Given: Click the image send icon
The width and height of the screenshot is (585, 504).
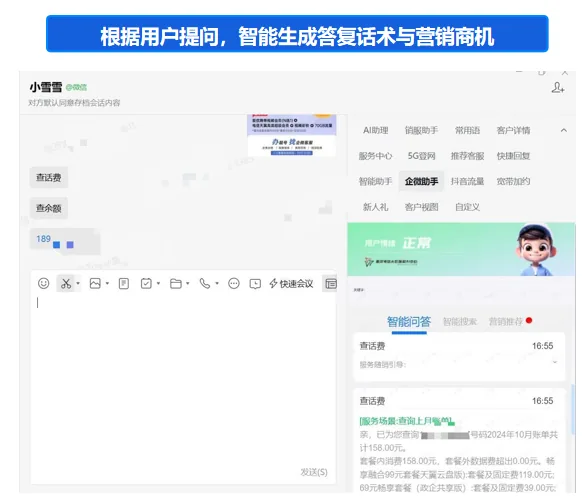Looking at the screenshot, I should point(95,284).
